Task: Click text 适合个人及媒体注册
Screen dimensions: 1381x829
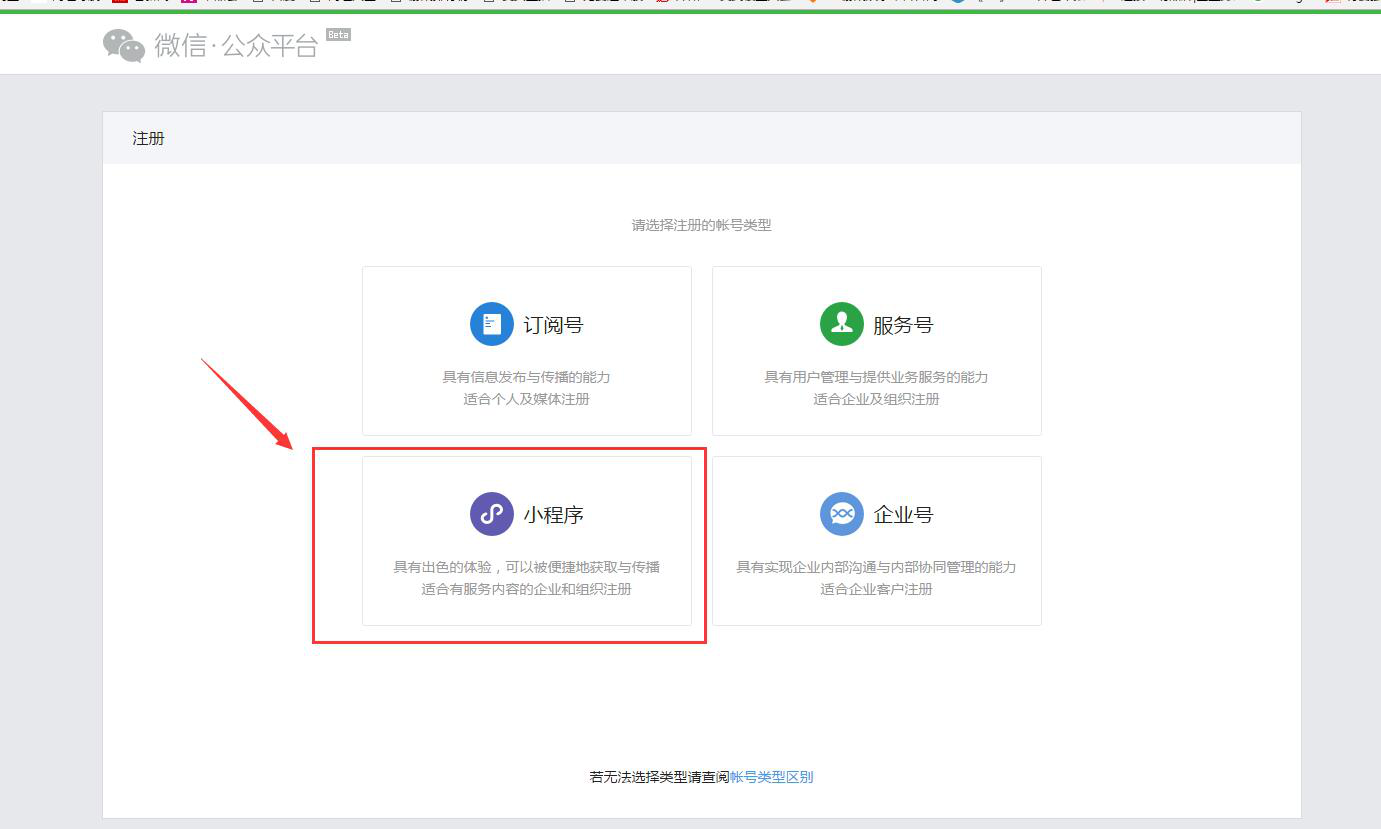Action: point(526,399)
